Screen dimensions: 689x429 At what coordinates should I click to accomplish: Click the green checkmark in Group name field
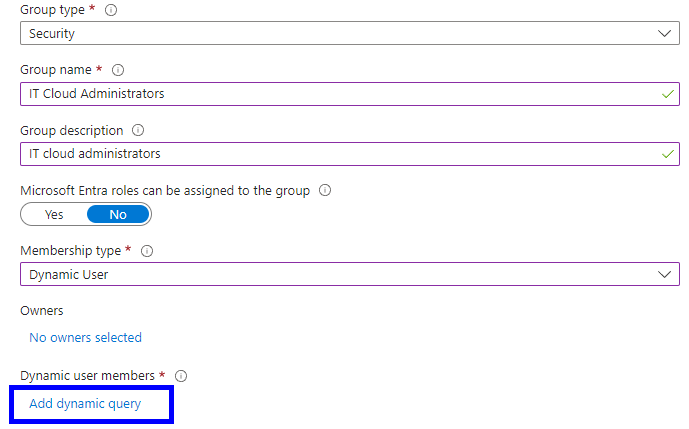coord(667,94)
